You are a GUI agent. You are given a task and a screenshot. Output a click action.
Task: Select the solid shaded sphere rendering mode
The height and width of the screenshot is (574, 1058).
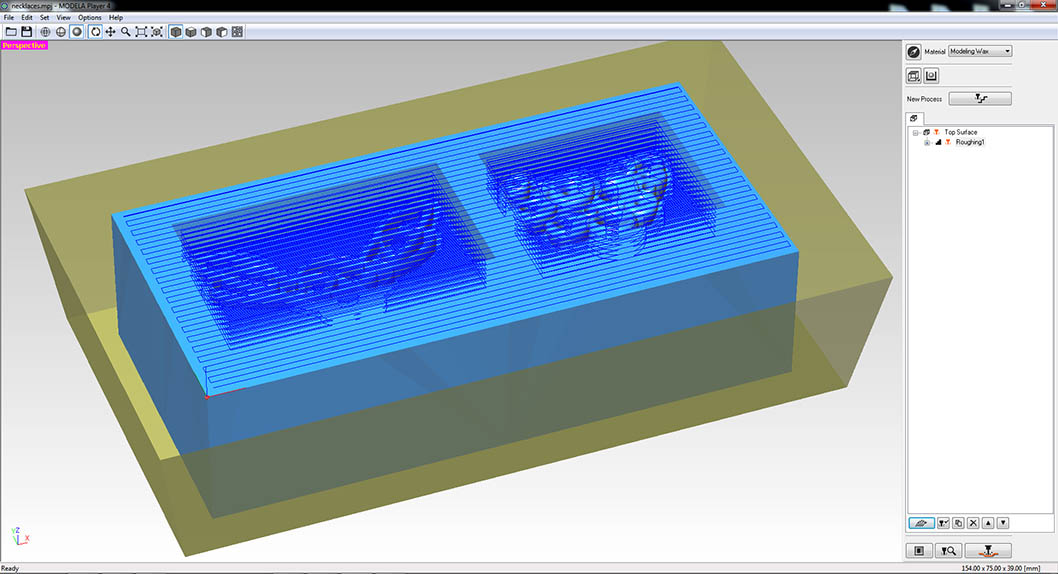(77, 32)
